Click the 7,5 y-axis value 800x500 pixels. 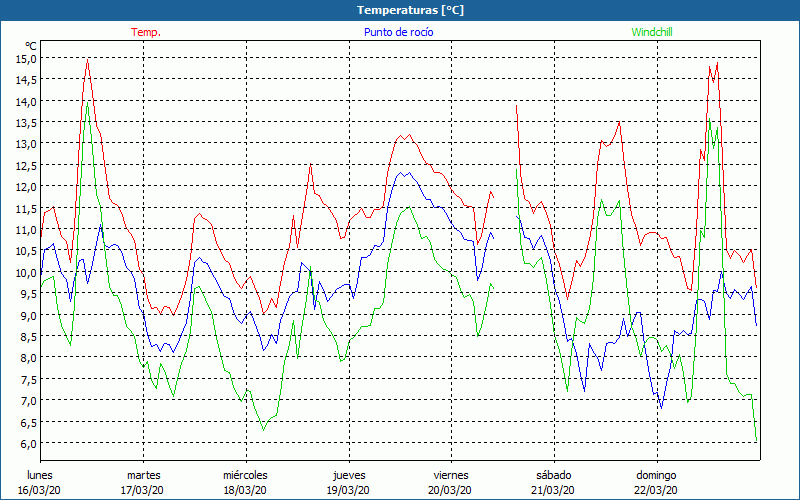29,379
